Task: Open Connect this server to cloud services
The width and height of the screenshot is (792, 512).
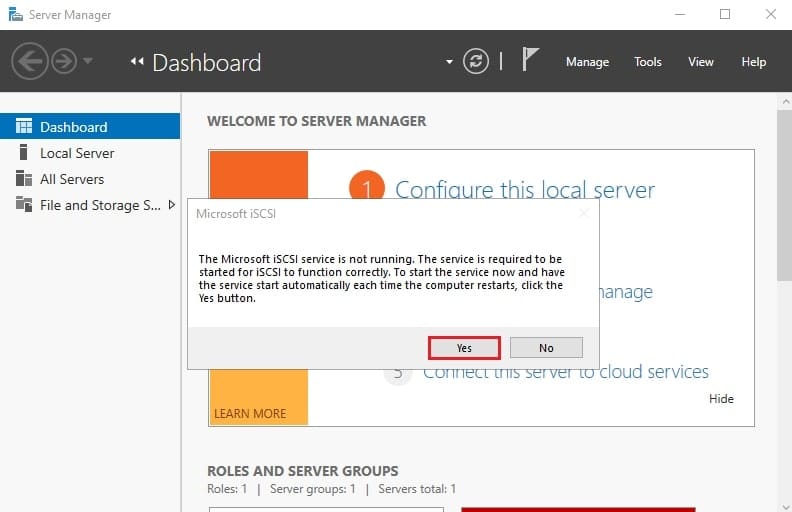Action: (566, 374)
